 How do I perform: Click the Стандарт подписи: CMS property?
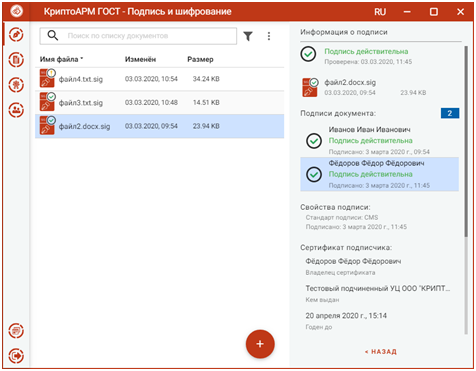click(342, 217)
